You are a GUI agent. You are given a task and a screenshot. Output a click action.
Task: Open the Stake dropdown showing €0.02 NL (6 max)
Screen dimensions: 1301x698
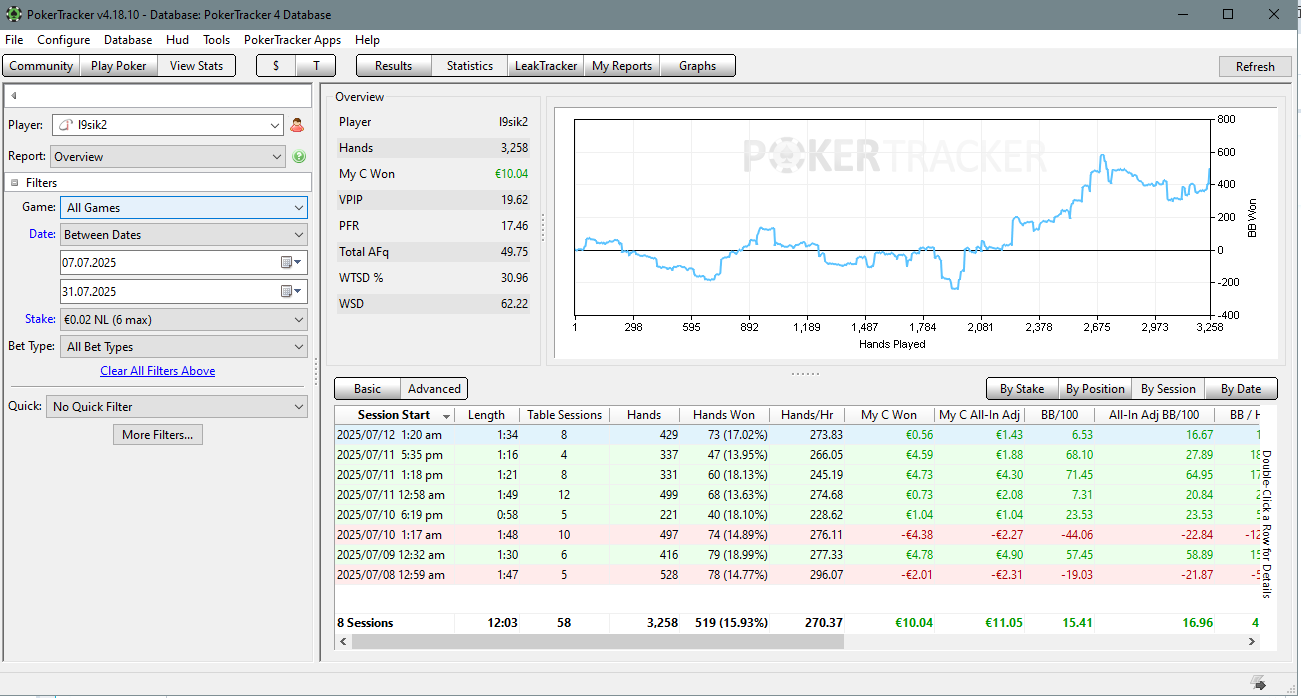coord(183,320)
